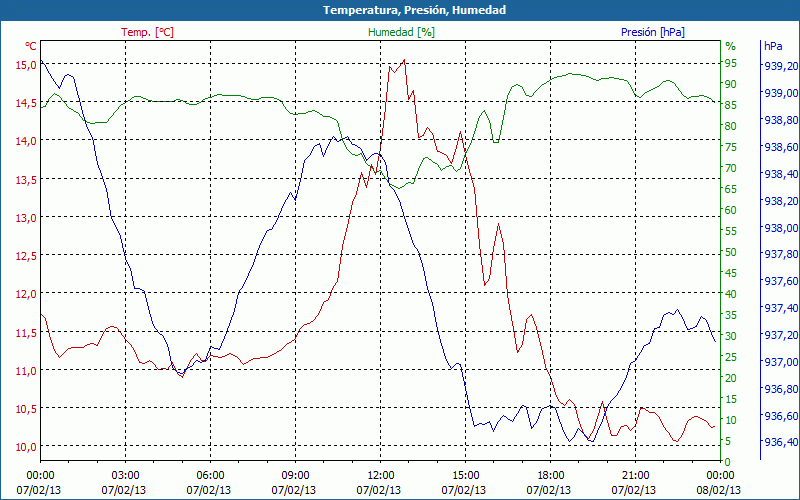Click the 938,60 pressure axis value
This screenshot has width=800, height=500.
(781, 147)
